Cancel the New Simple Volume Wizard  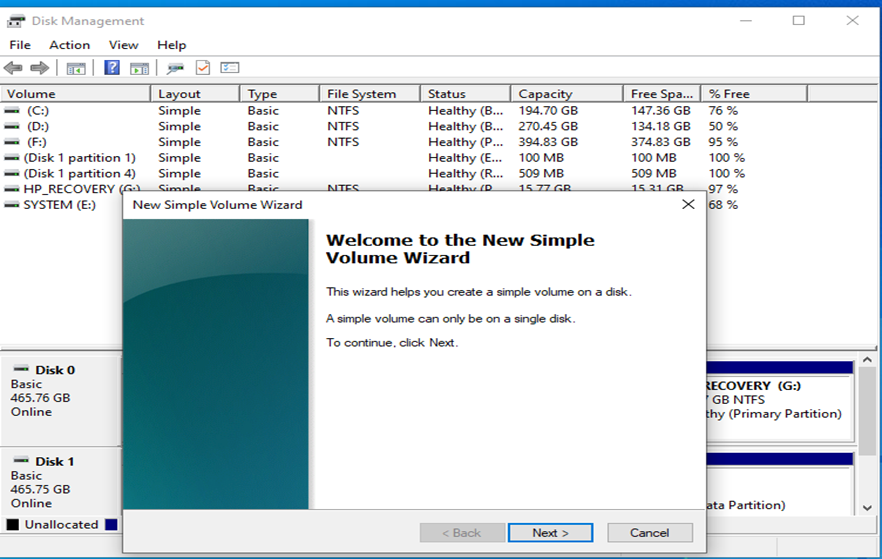650,533
